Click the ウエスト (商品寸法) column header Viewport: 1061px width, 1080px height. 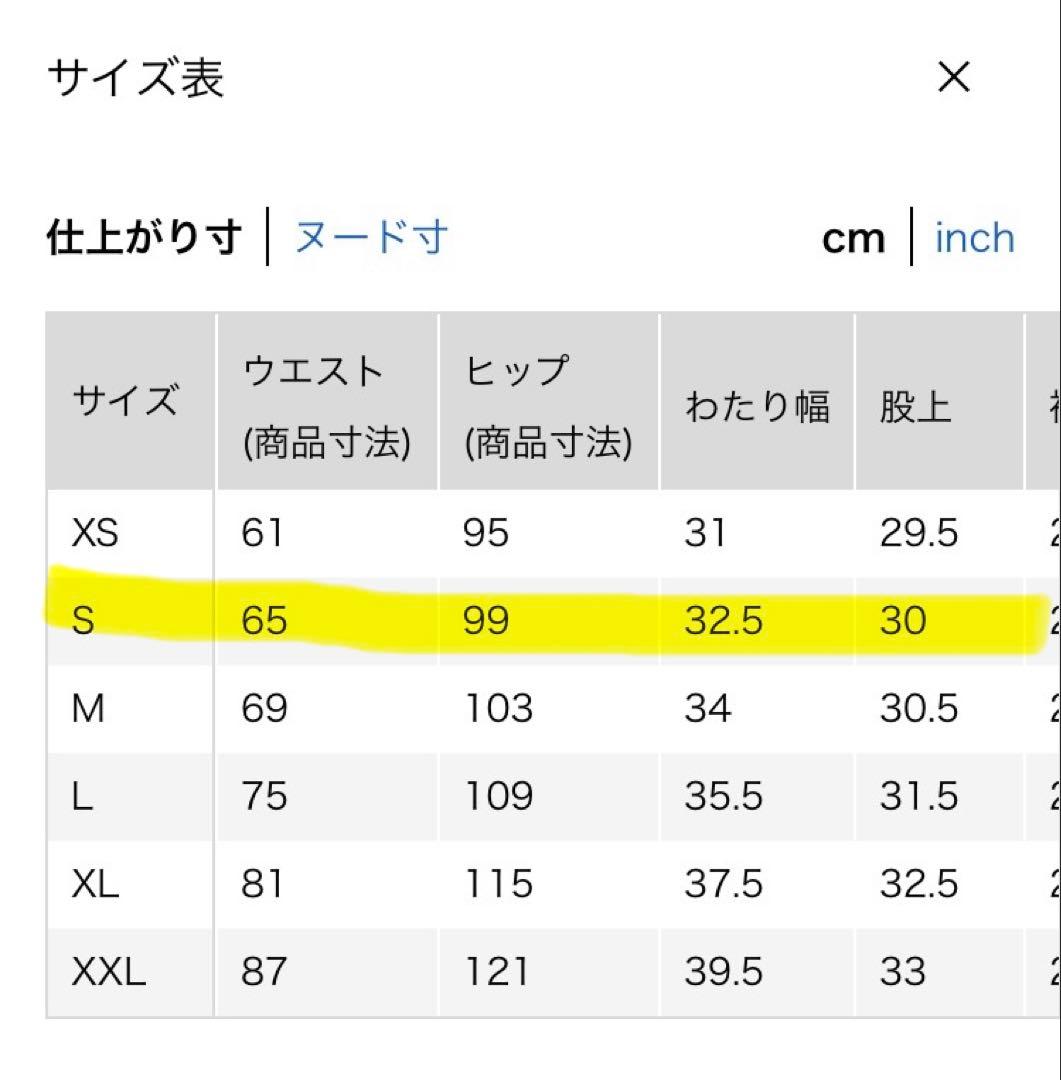[327, 401]
